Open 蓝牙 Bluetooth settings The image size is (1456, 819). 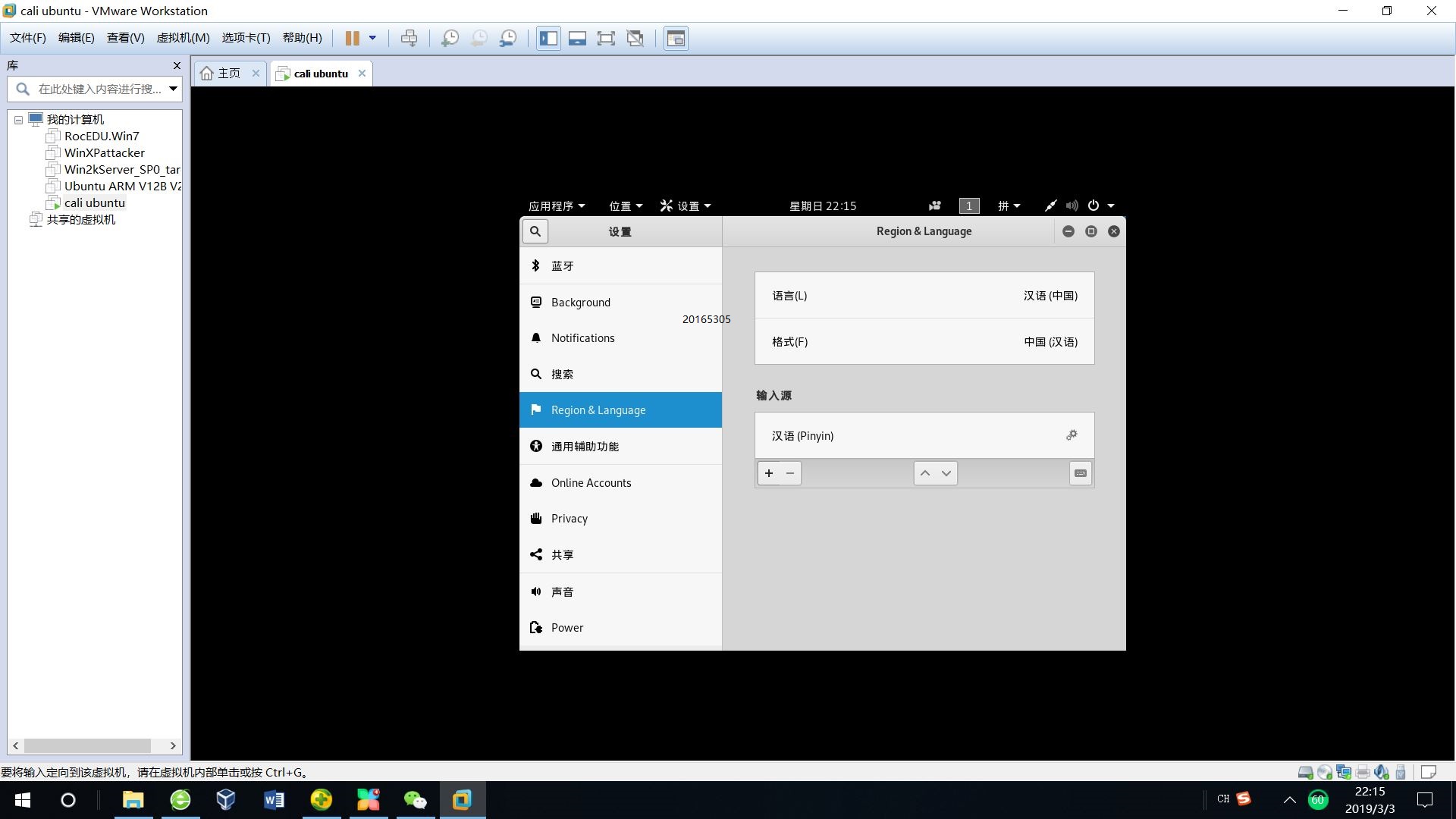[620, 265]
